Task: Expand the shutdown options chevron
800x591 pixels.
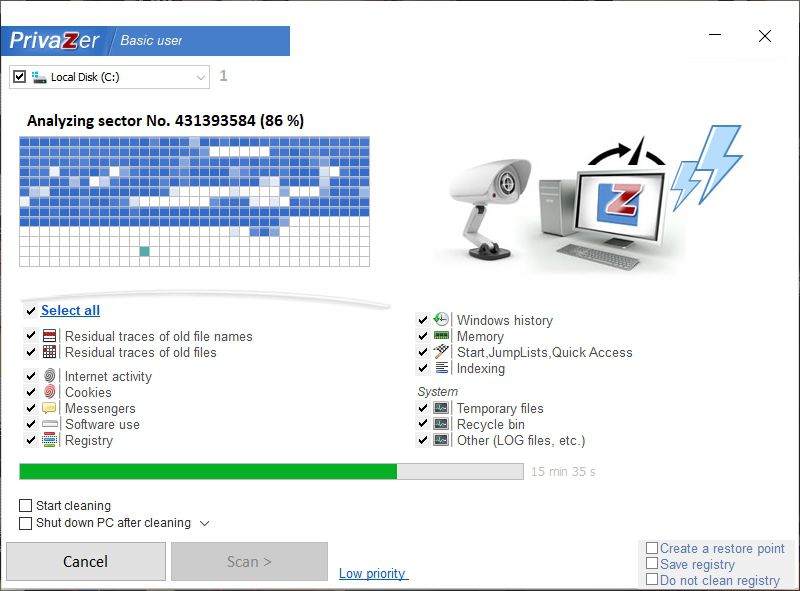Action: (205, 523)
